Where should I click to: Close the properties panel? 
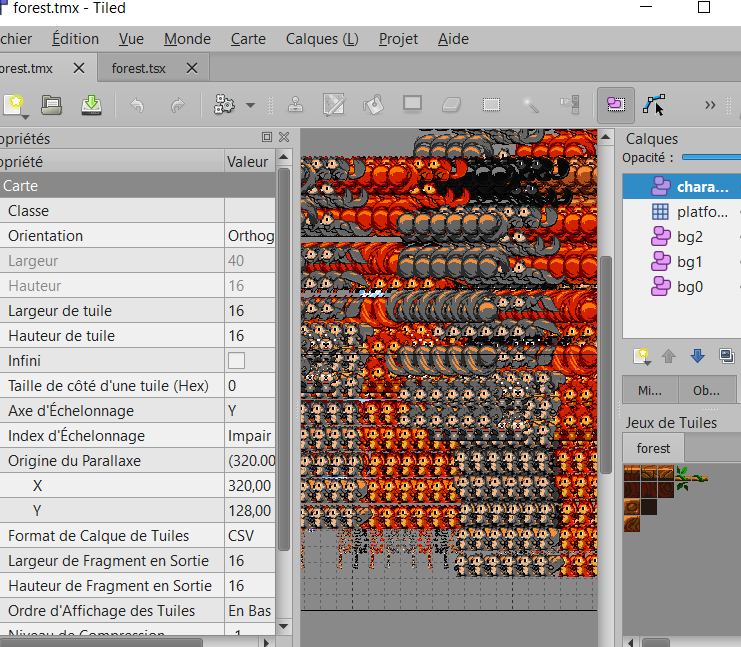(x=284, y=137)
